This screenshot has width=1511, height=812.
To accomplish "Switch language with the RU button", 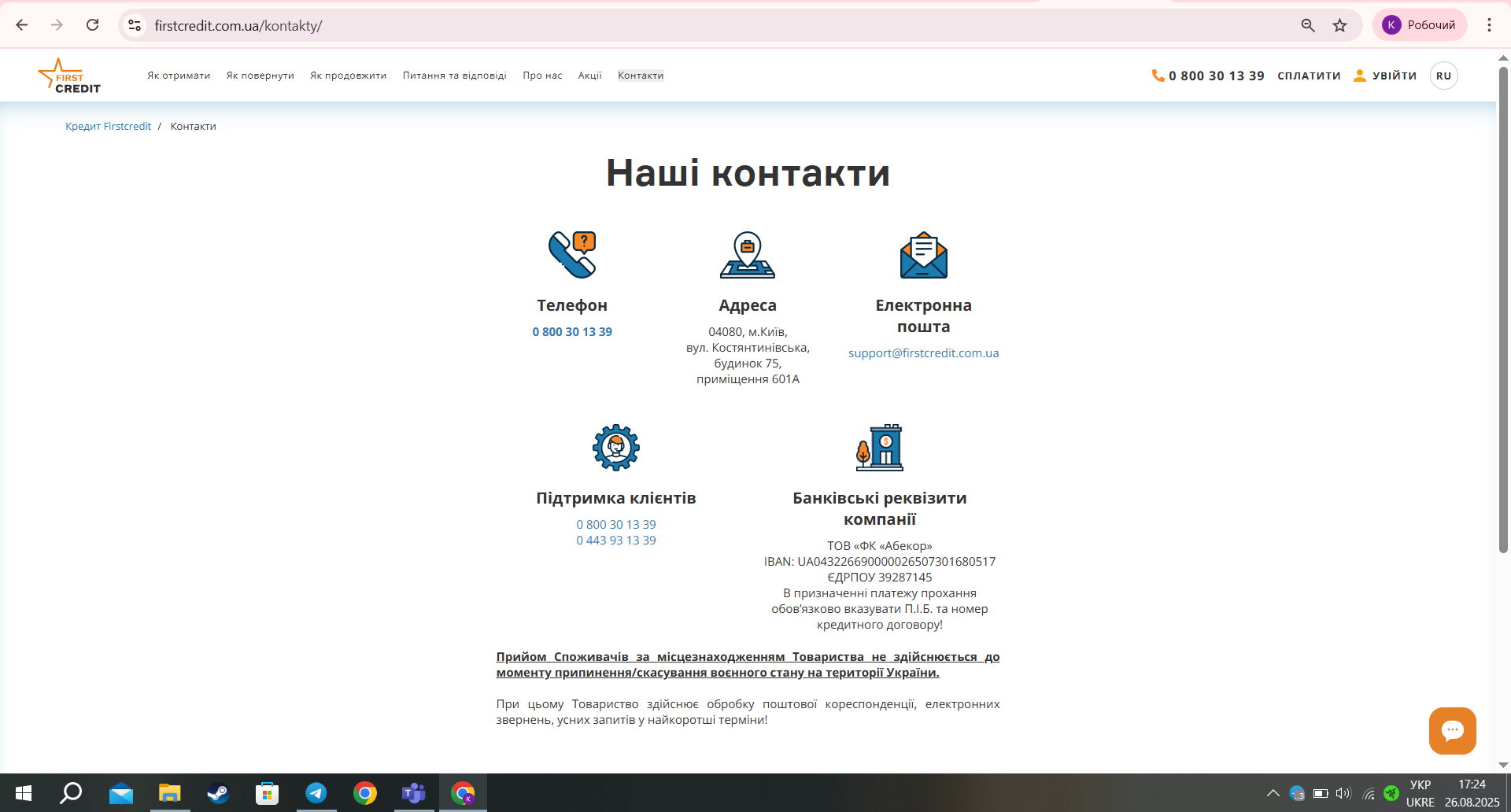I will pyautogui.click(x=1443, y=76).
